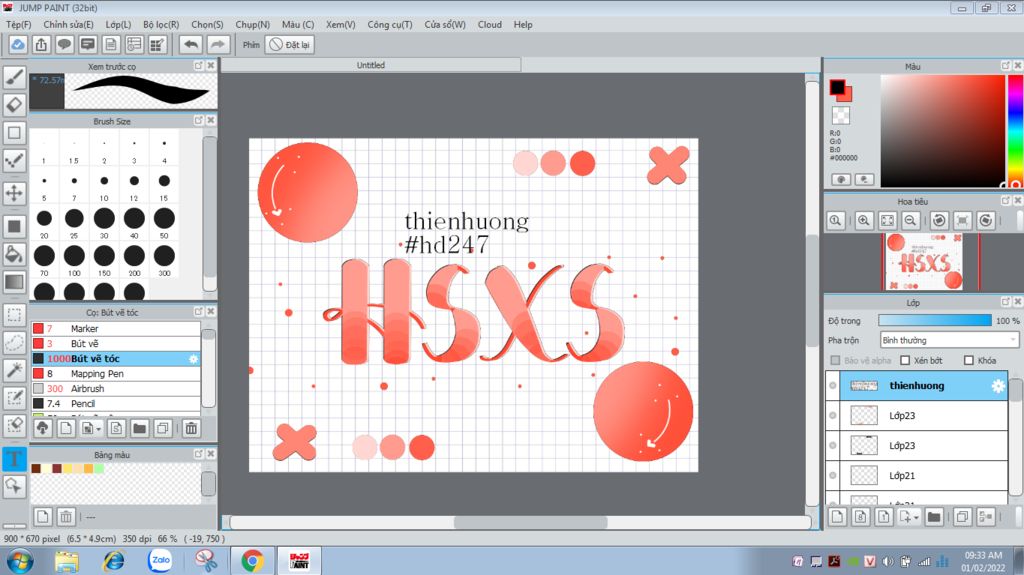1024x575 pixels.
Task: Click the rainbow hue bar in color panel
Action: [1016, 131]
